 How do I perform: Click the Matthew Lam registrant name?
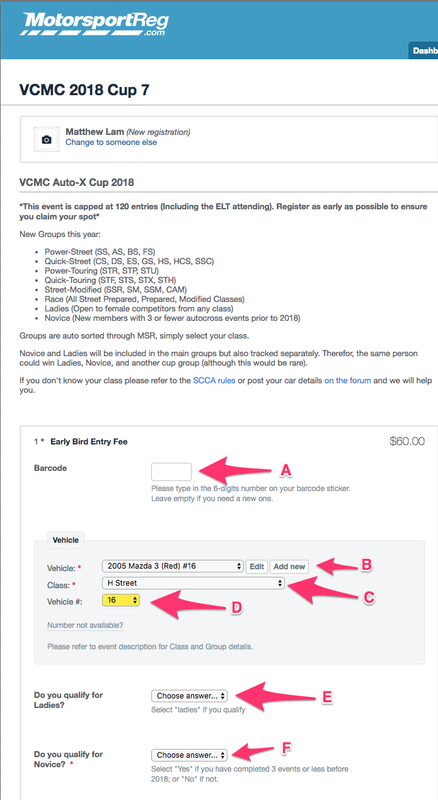[95, 132]
